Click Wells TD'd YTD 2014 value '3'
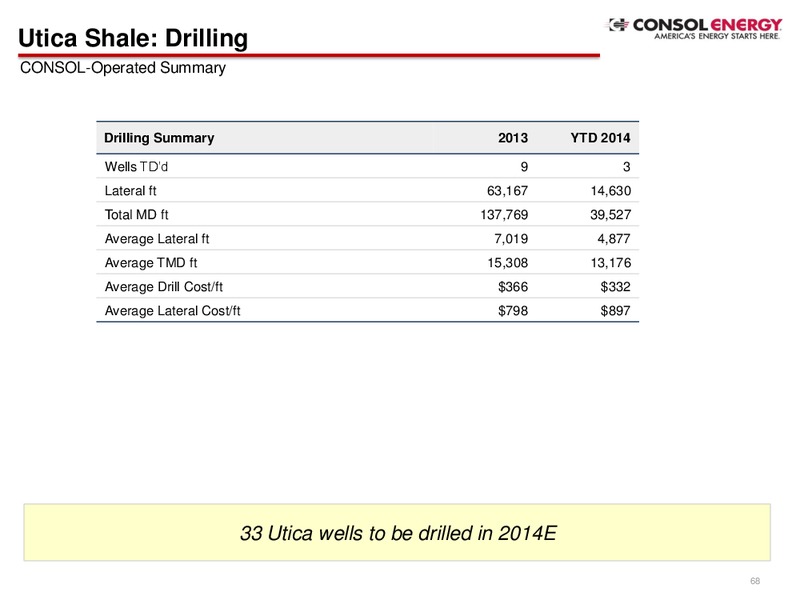800x600 pixels. pyautogui.click(x=627, y=167)
